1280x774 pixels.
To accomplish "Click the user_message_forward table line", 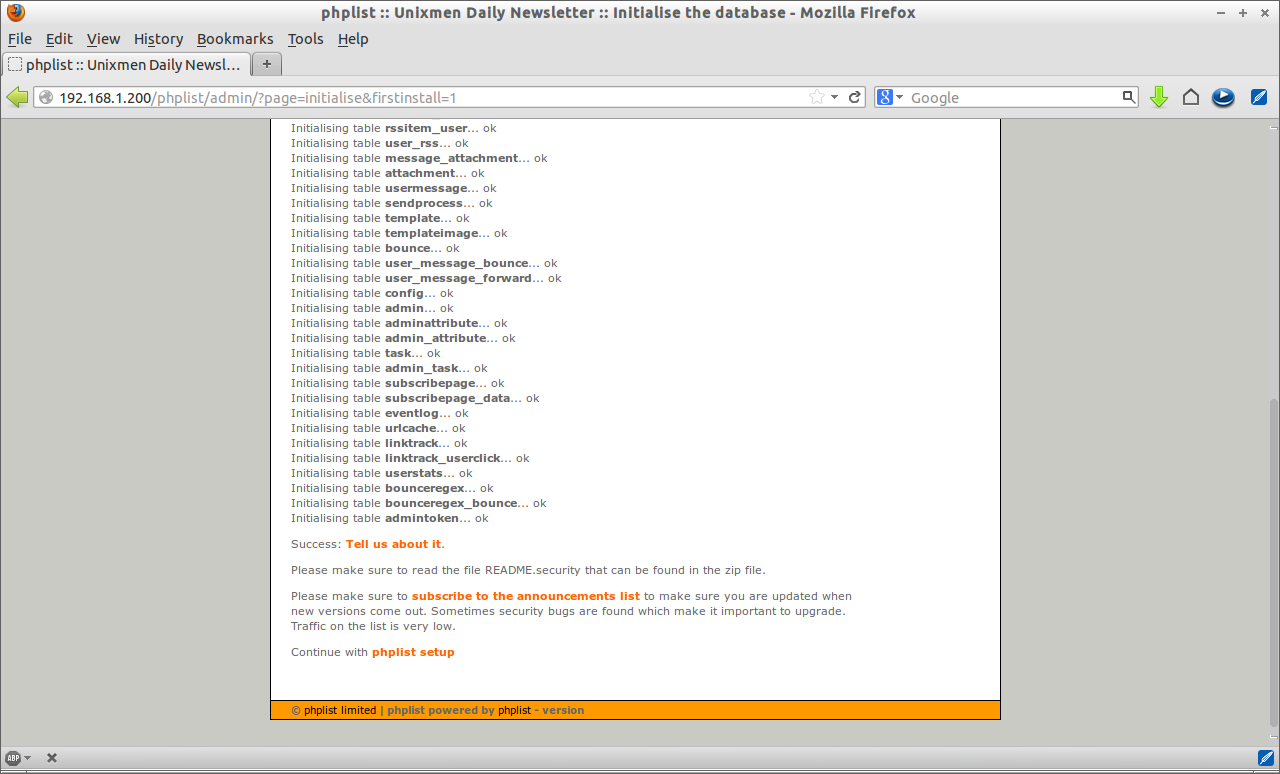I will click(x=426, y=278).
